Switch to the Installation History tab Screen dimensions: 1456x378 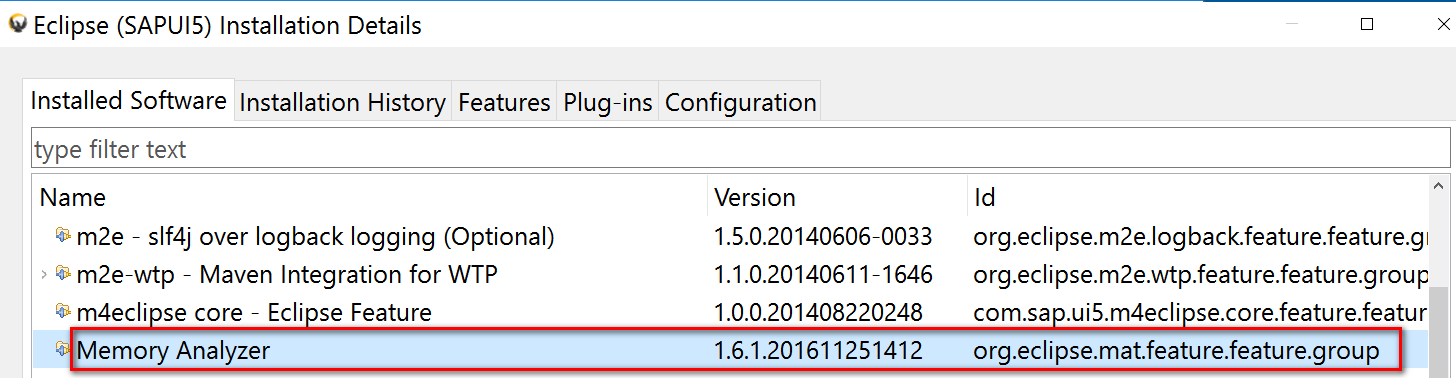pos(342,102)
